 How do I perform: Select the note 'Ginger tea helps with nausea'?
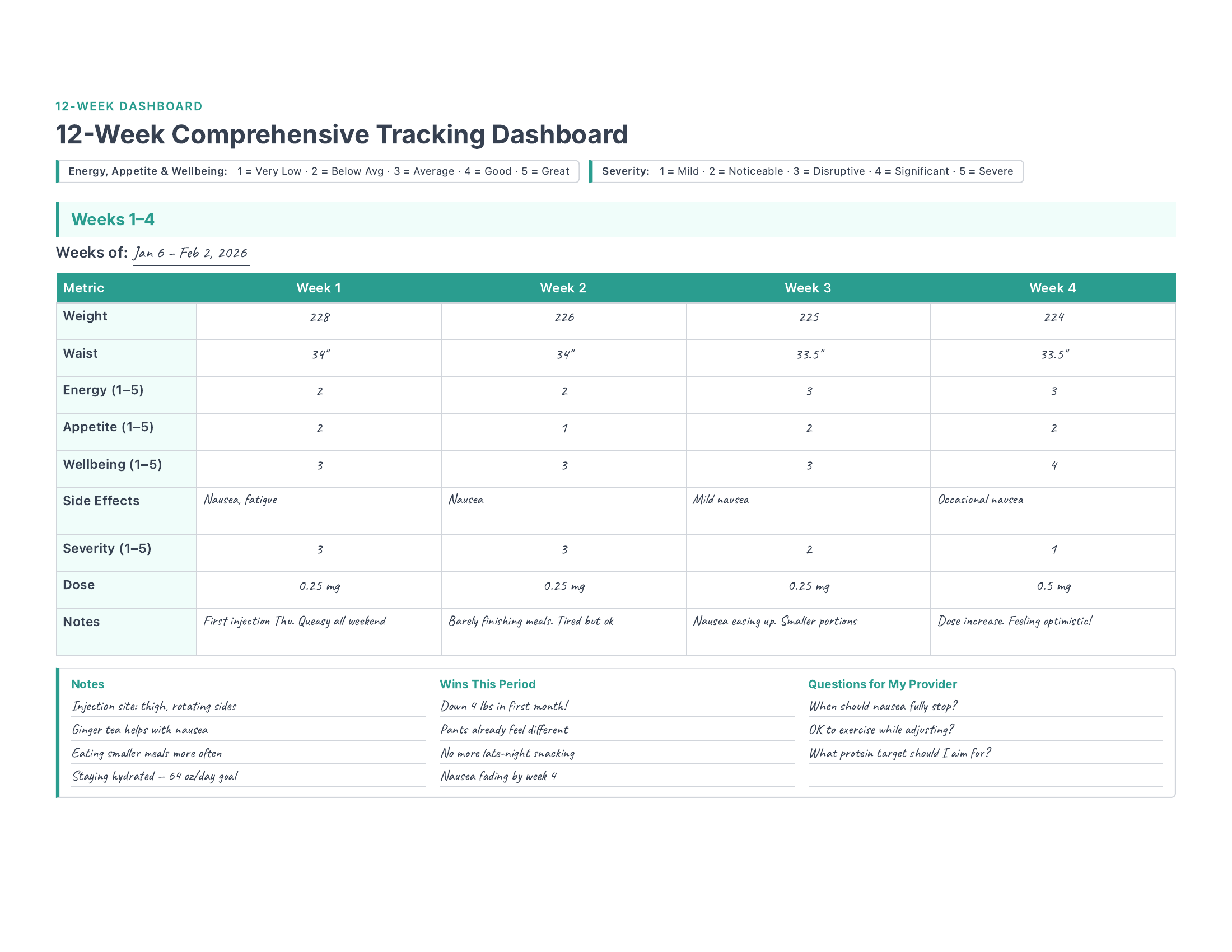click(140, 729)
